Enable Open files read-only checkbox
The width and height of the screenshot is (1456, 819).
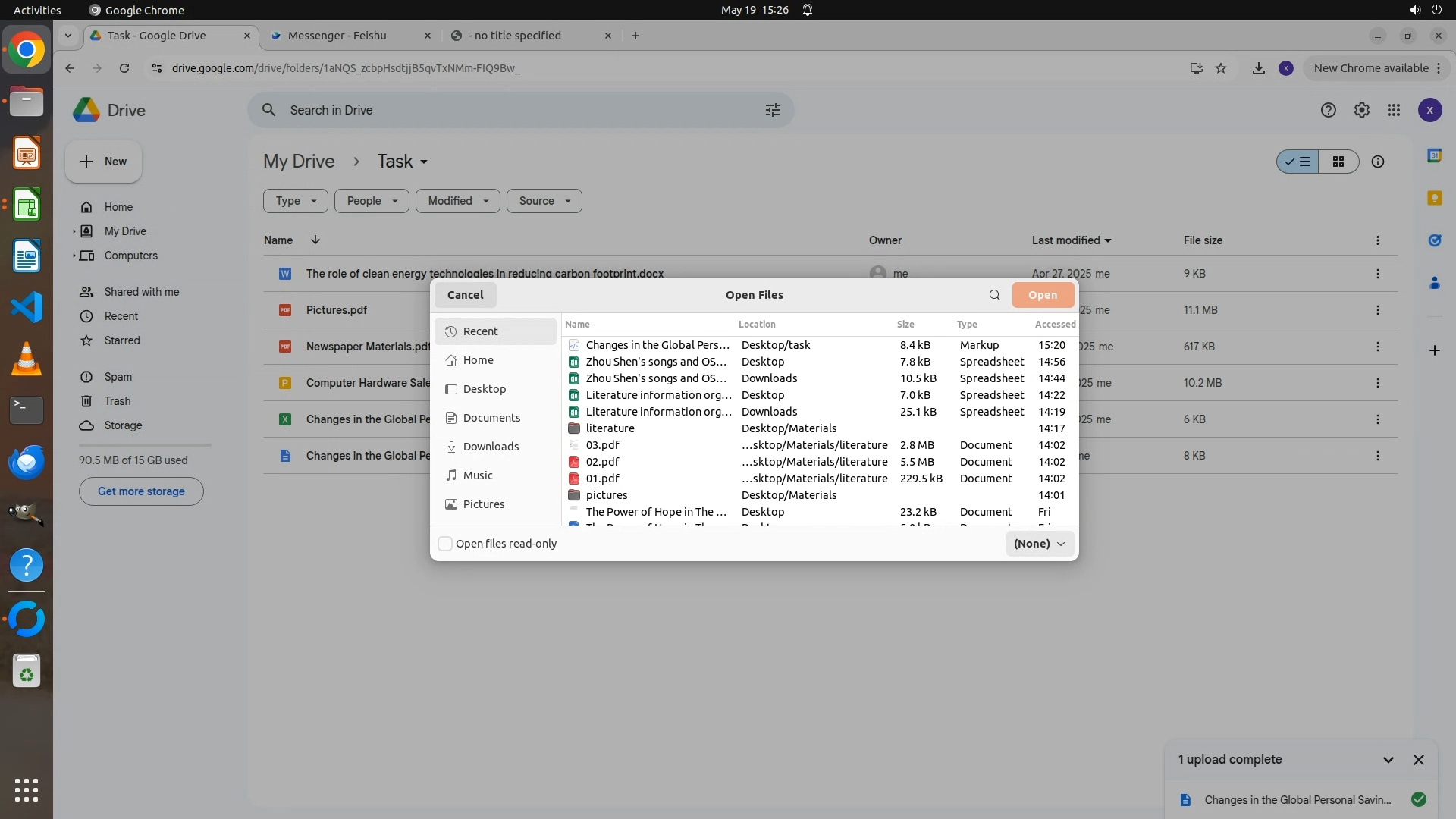coord(446,544)
